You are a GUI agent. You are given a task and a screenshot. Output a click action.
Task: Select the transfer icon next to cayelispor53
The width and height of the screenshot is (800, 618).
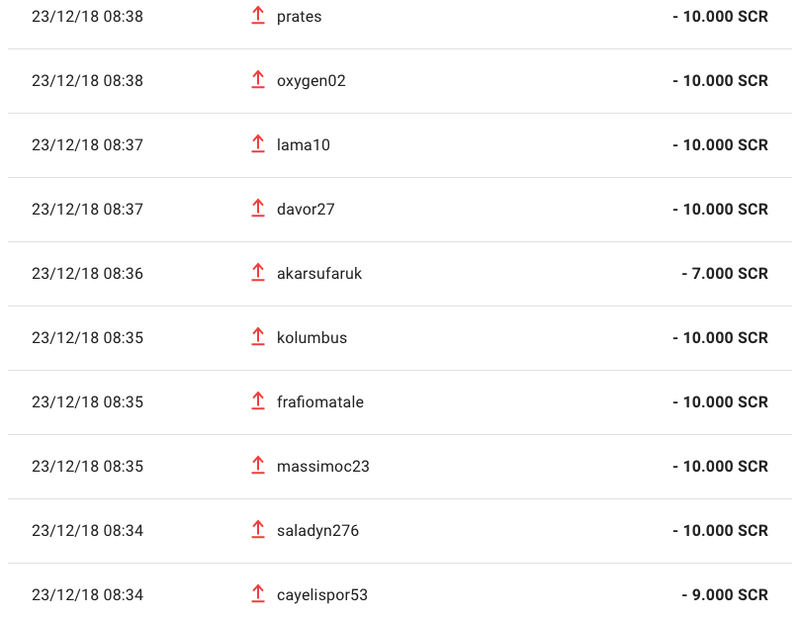pyautogui.click(x=258, y=594)
